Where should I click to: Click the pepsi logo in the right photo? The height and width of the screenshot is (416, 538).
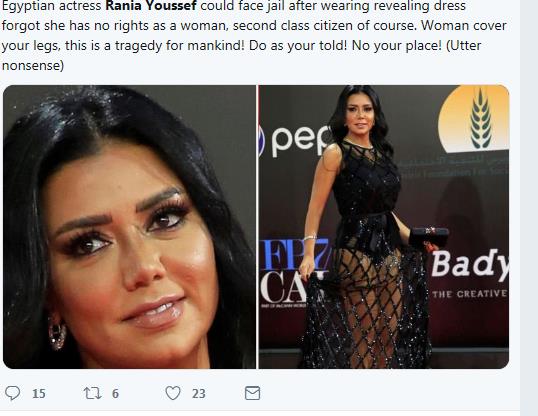tap(294, 140)
